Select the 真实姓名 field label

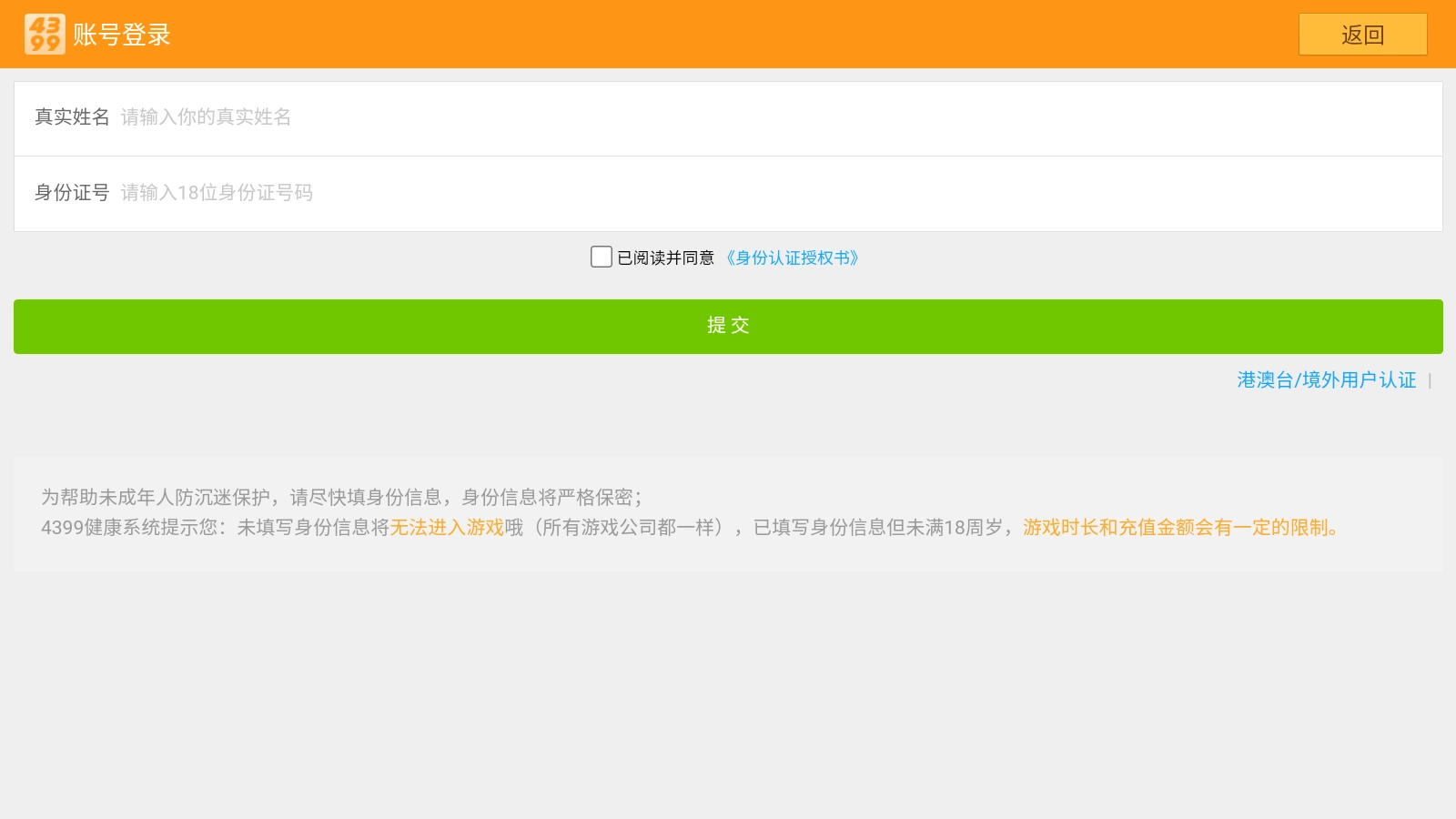coord(72,117)
